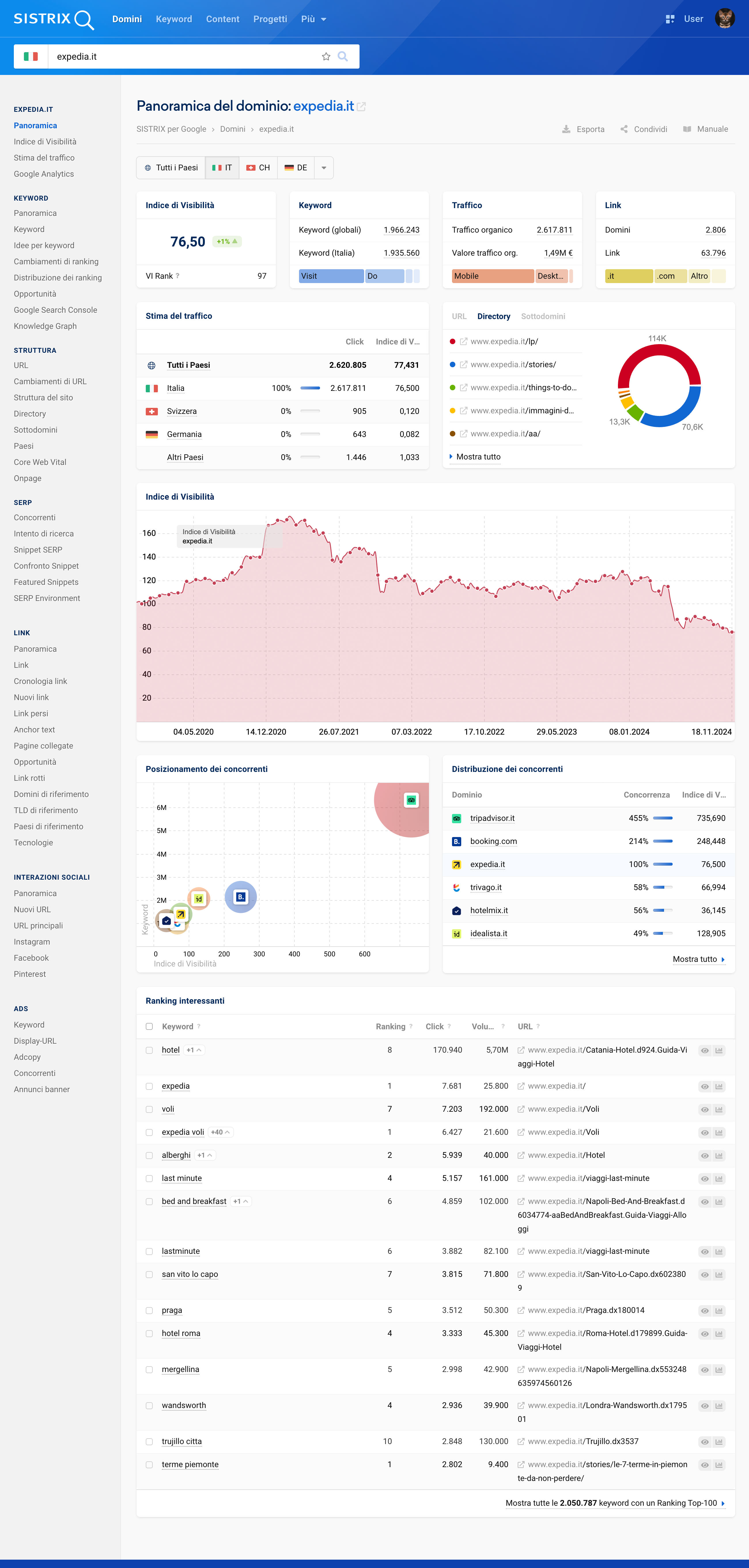Show SERP eye icon for terme piemonte row
The height and width of the screenshot is (1568, 749).
point(705,1465)
